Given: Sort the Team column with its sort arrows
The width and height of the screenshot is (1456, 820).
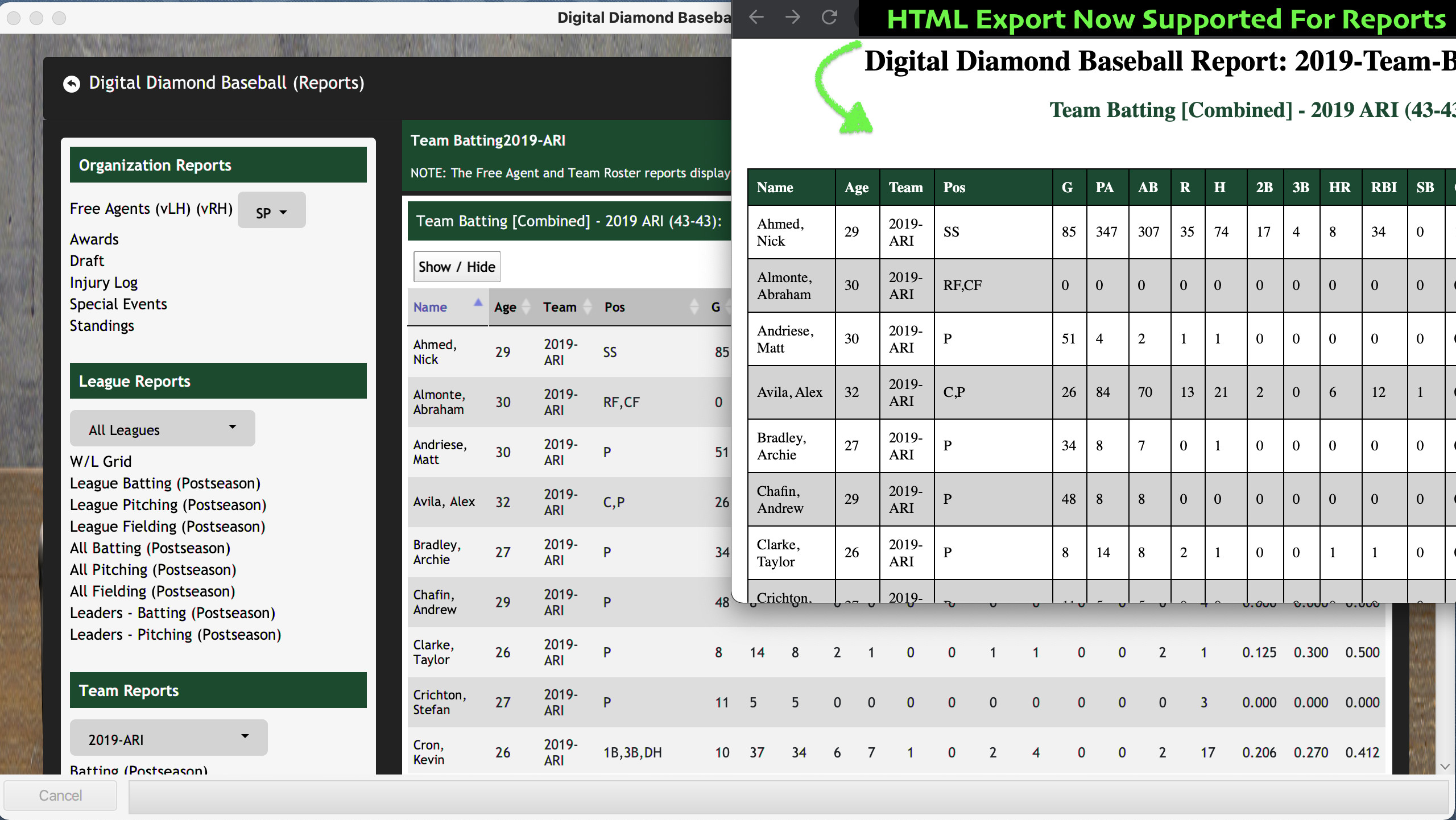Looking at the screenshot, I should pyautogui.click(x=586, y=307).
